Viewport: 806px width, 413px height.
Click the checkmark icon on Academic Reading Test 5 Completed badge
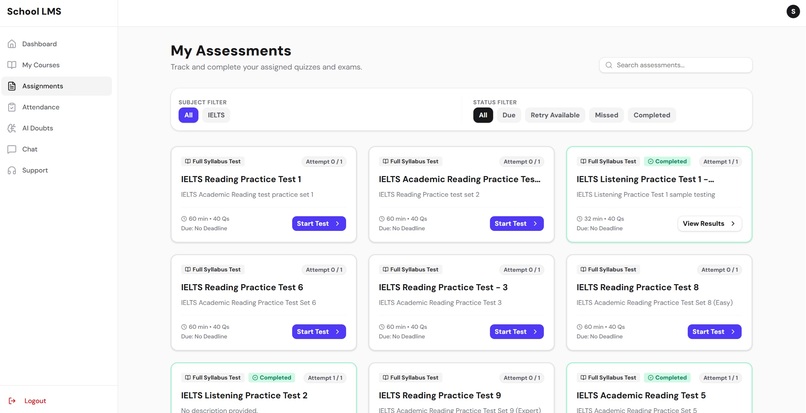pyautogui.click(x=651, y=378)
